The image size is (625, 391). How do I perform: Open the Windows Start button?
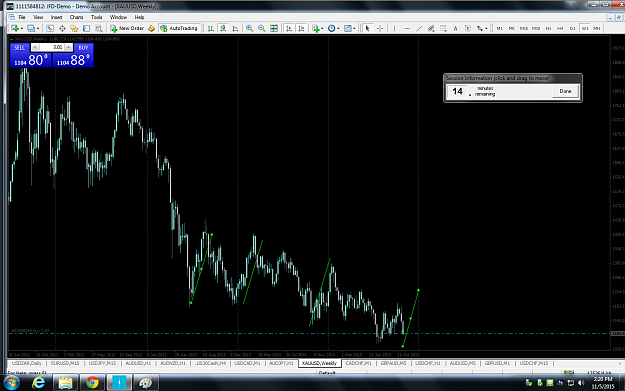[11, 383]
